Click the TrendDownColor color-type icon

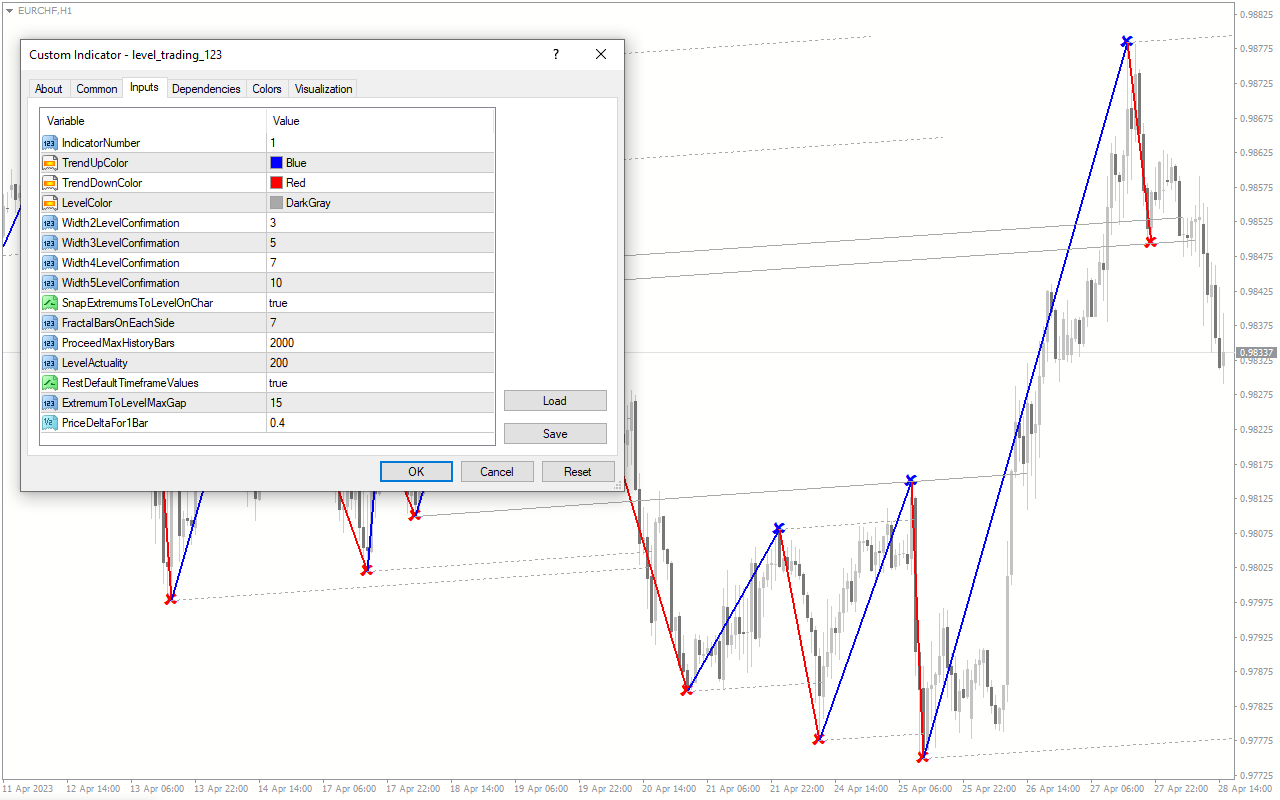pyautogui.click(x=50, y=183)
